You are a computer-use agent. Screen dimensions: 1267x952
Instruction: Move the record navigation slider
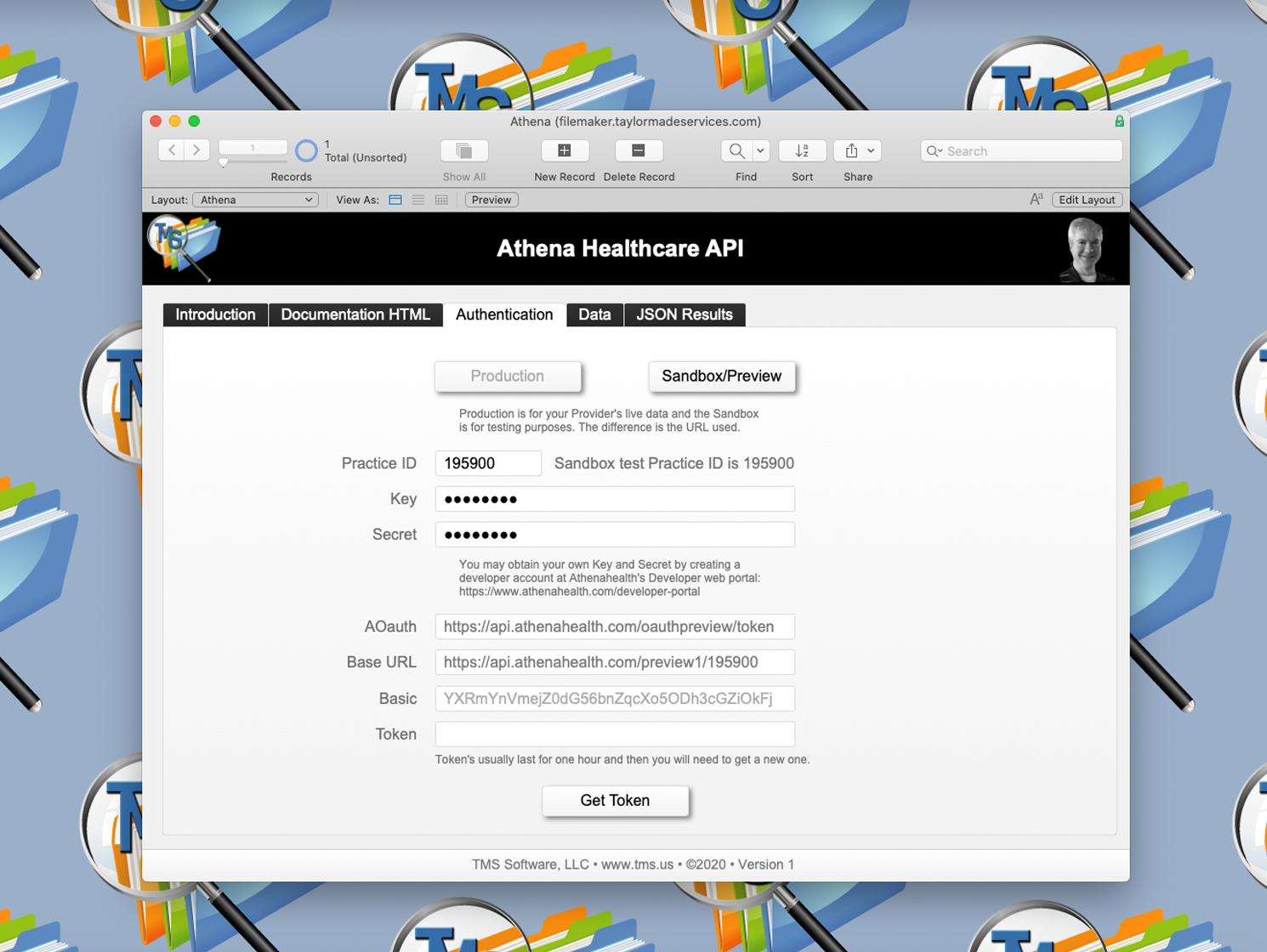coord(224,162)
